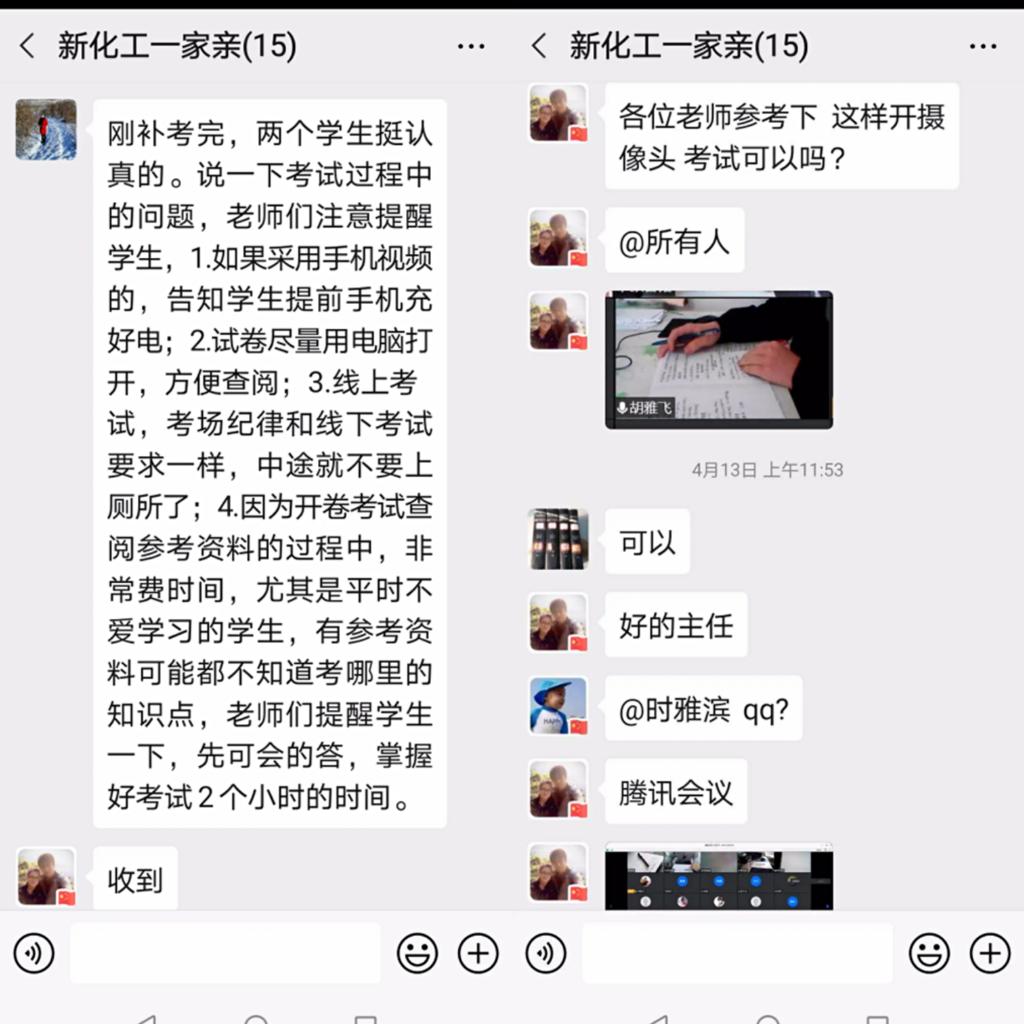1024x1024 pixels.
Task: Switch to voice input in left chat
Action: tap(33, 953)
